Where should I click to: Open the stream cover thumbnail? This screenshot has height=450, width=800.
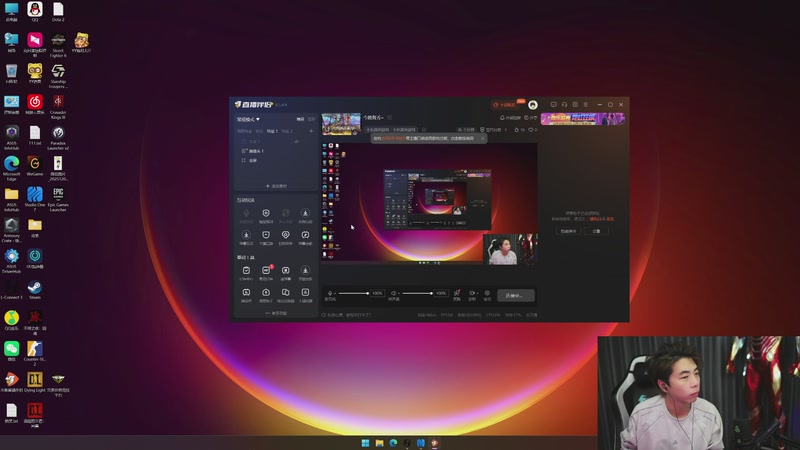(x=341, y=124)
